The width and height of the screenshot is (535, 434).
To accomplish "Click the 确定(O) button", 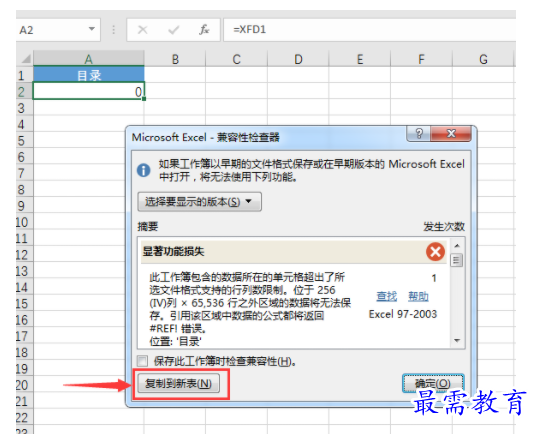I will pyautogui.click(x=433, y=383).
